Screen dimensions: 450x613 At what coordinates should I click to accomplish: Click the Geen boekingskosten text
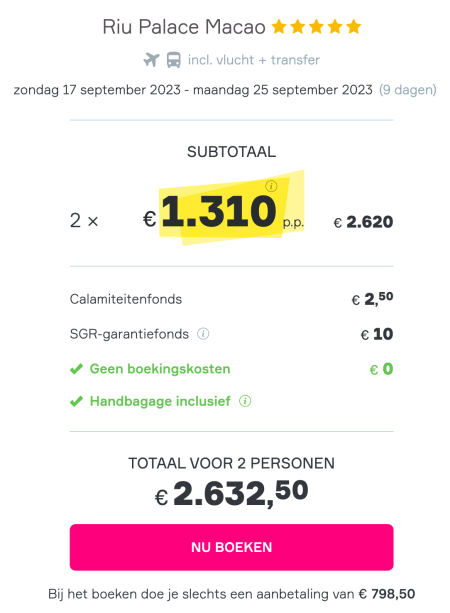(160, 369)
